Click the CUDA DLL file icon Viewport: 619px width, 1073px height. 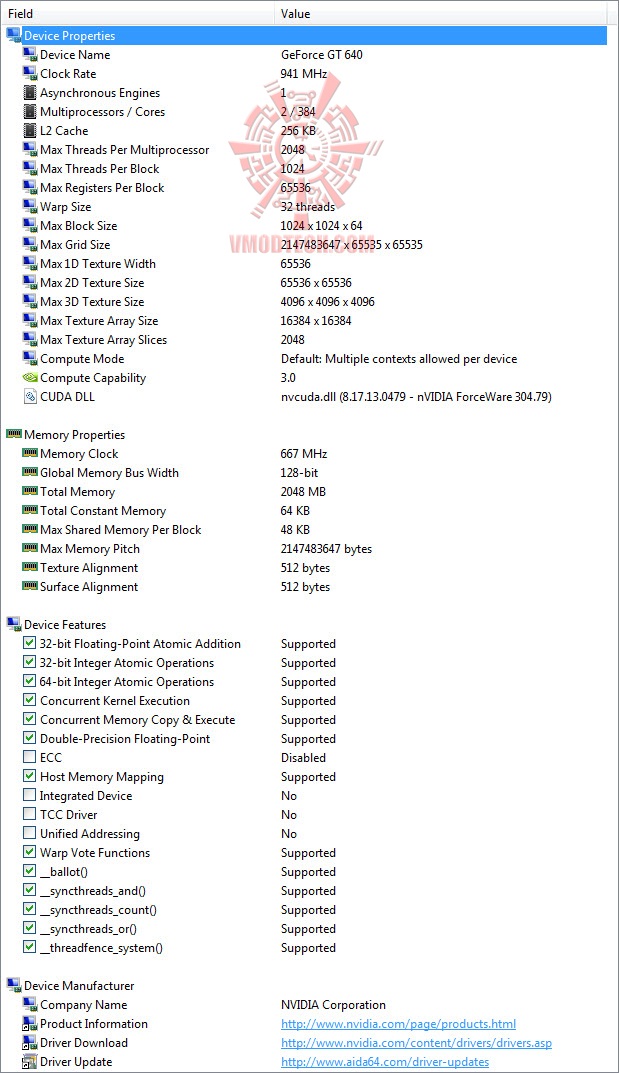tap(29, 396)
